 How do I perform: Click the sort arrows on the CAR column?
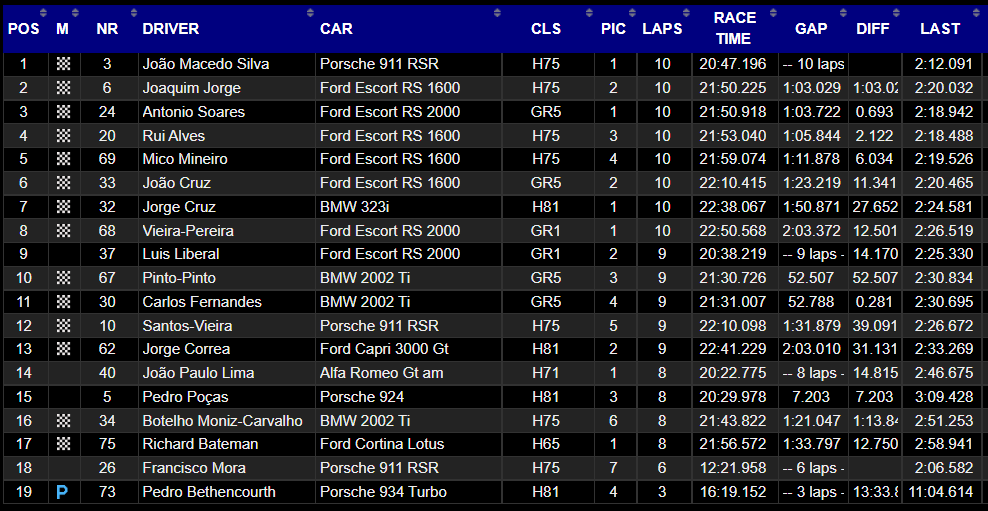click(x=495, y=13)
